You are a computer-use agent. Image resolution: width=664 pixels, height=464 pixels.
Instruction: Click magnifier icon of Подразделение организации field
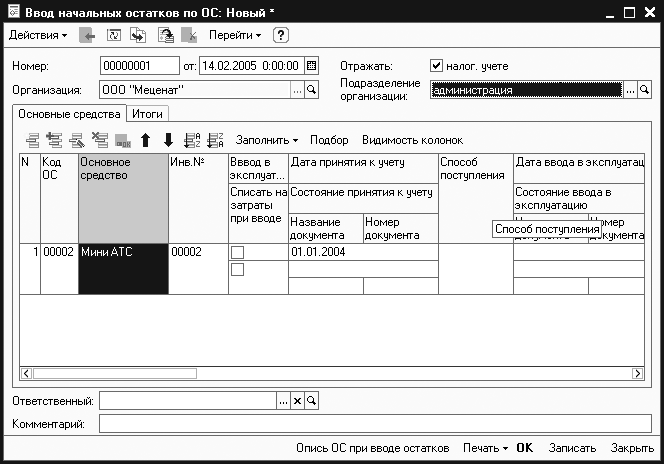644,90
